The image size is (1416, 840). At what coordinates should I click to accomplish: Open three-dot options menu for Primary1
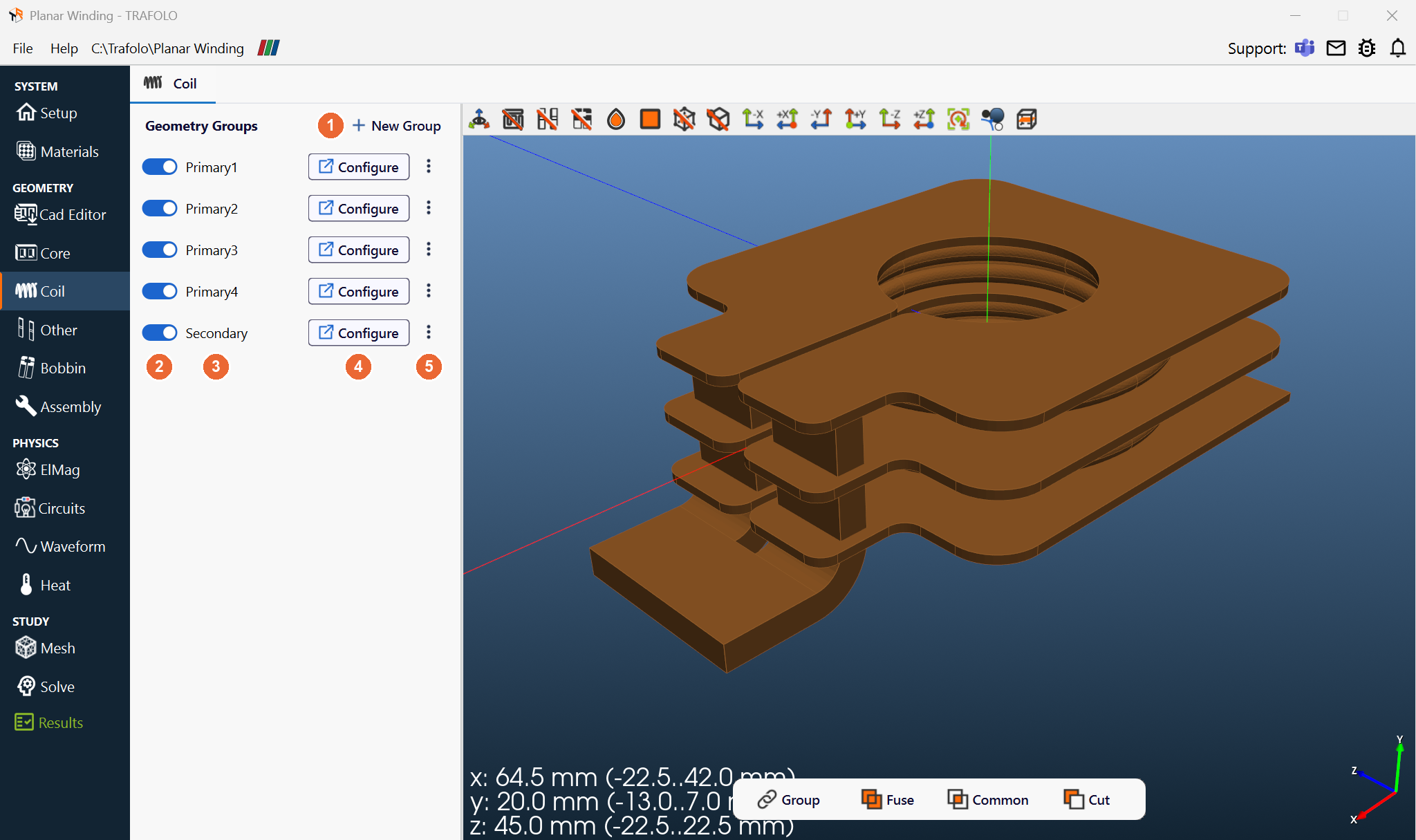click(x=429, y=167)
